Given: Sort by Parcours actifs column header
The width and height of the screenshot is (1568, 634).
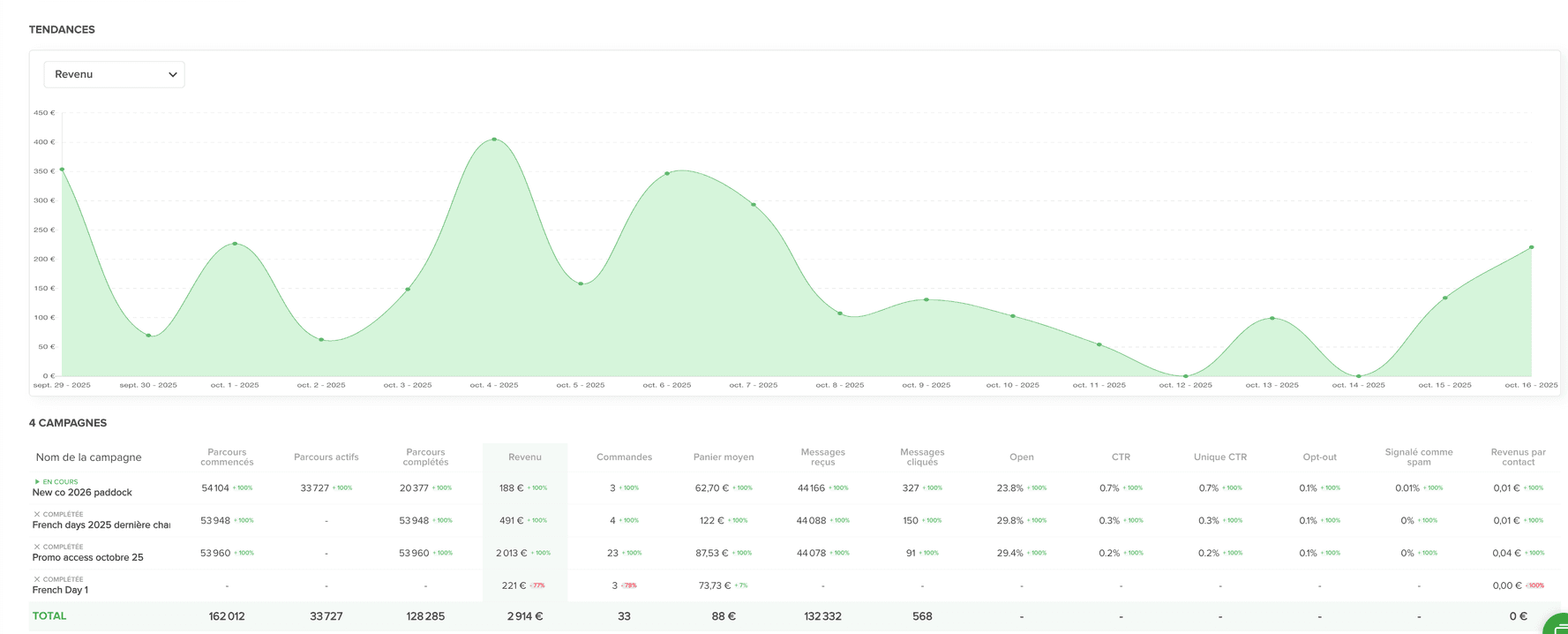Looking at the screenshot, I should (326, 457).
